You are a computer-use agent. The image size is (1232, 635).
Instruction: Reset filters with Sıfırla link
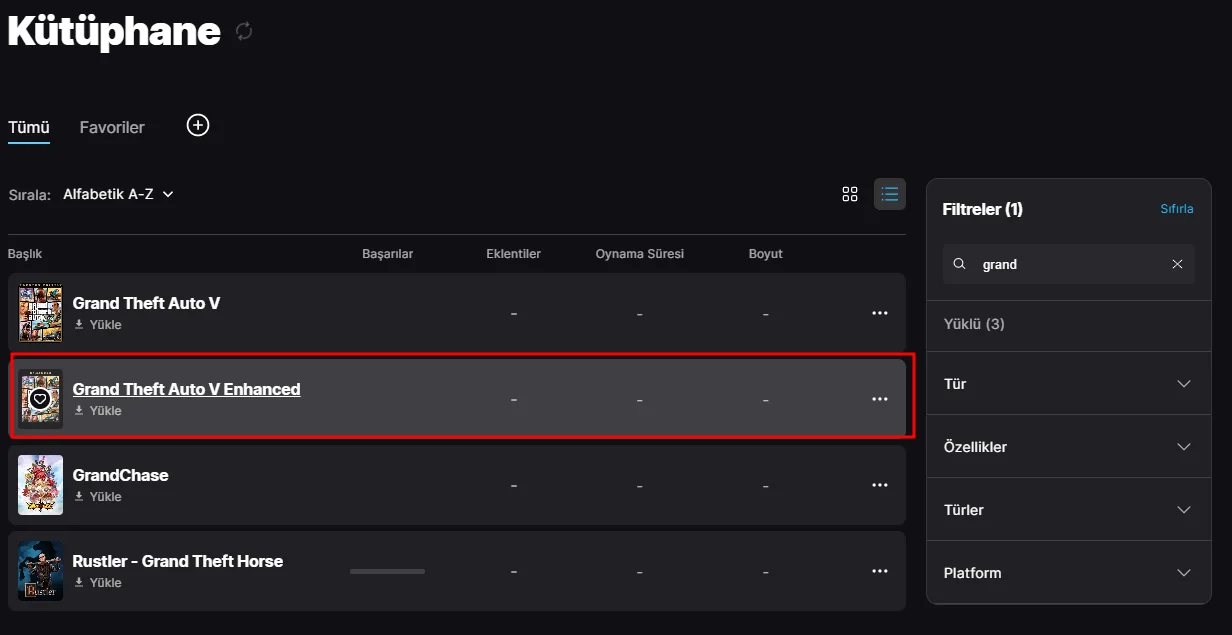(x=1177, y=209)
